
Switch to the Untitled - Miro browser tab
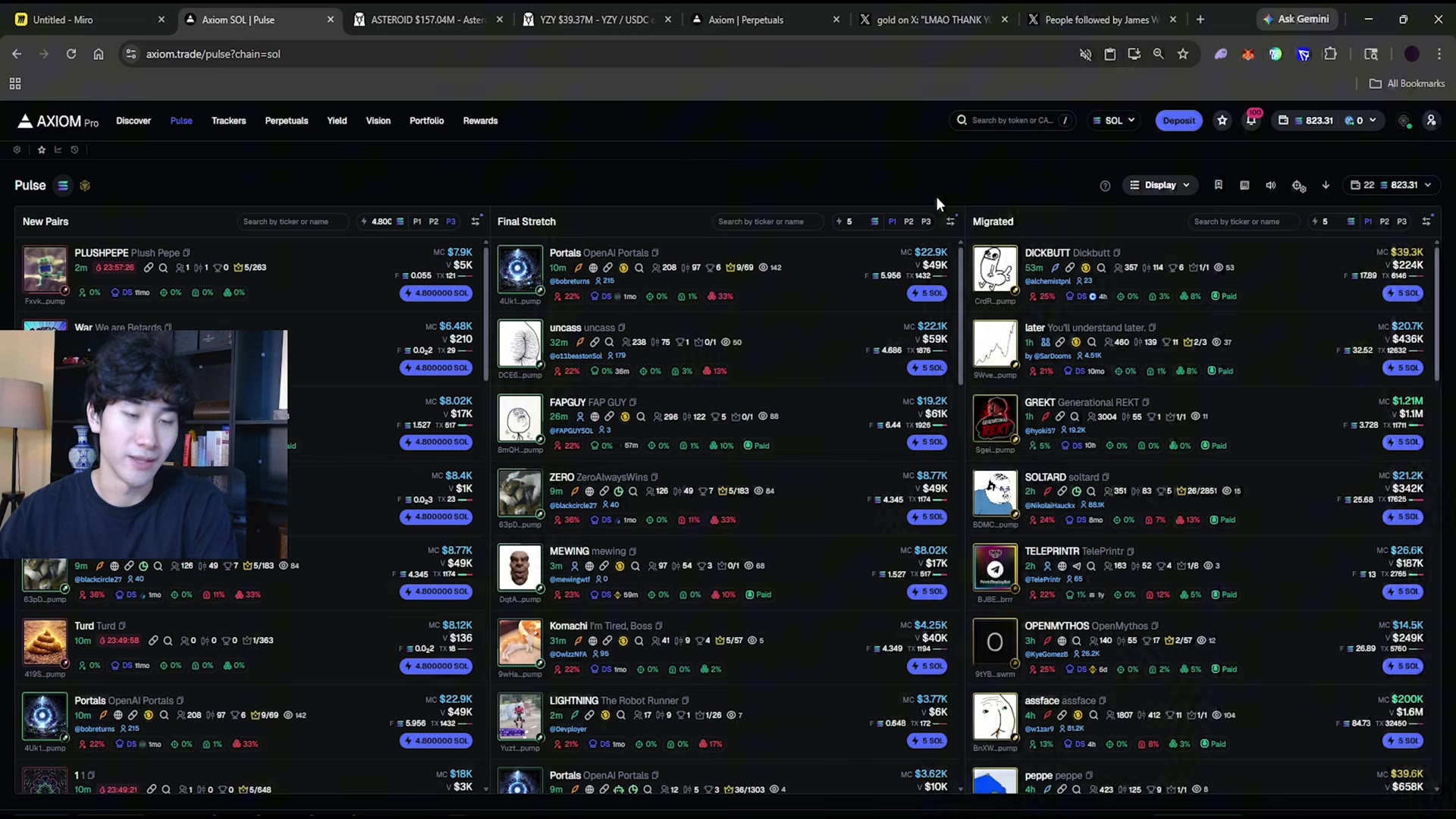89,20
